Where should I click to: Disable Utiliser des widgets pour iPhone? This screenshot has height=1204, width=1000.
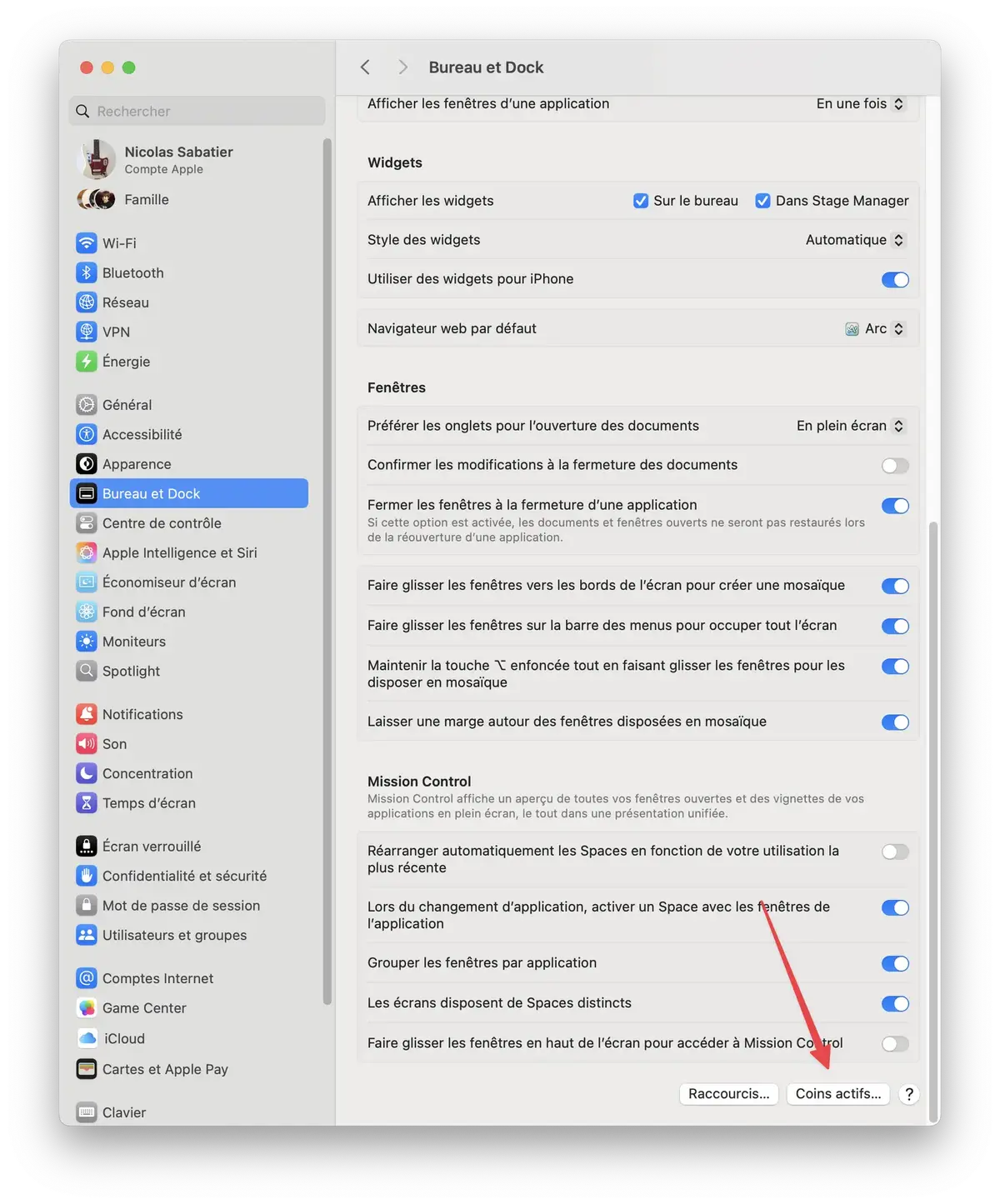coord(895,279)
